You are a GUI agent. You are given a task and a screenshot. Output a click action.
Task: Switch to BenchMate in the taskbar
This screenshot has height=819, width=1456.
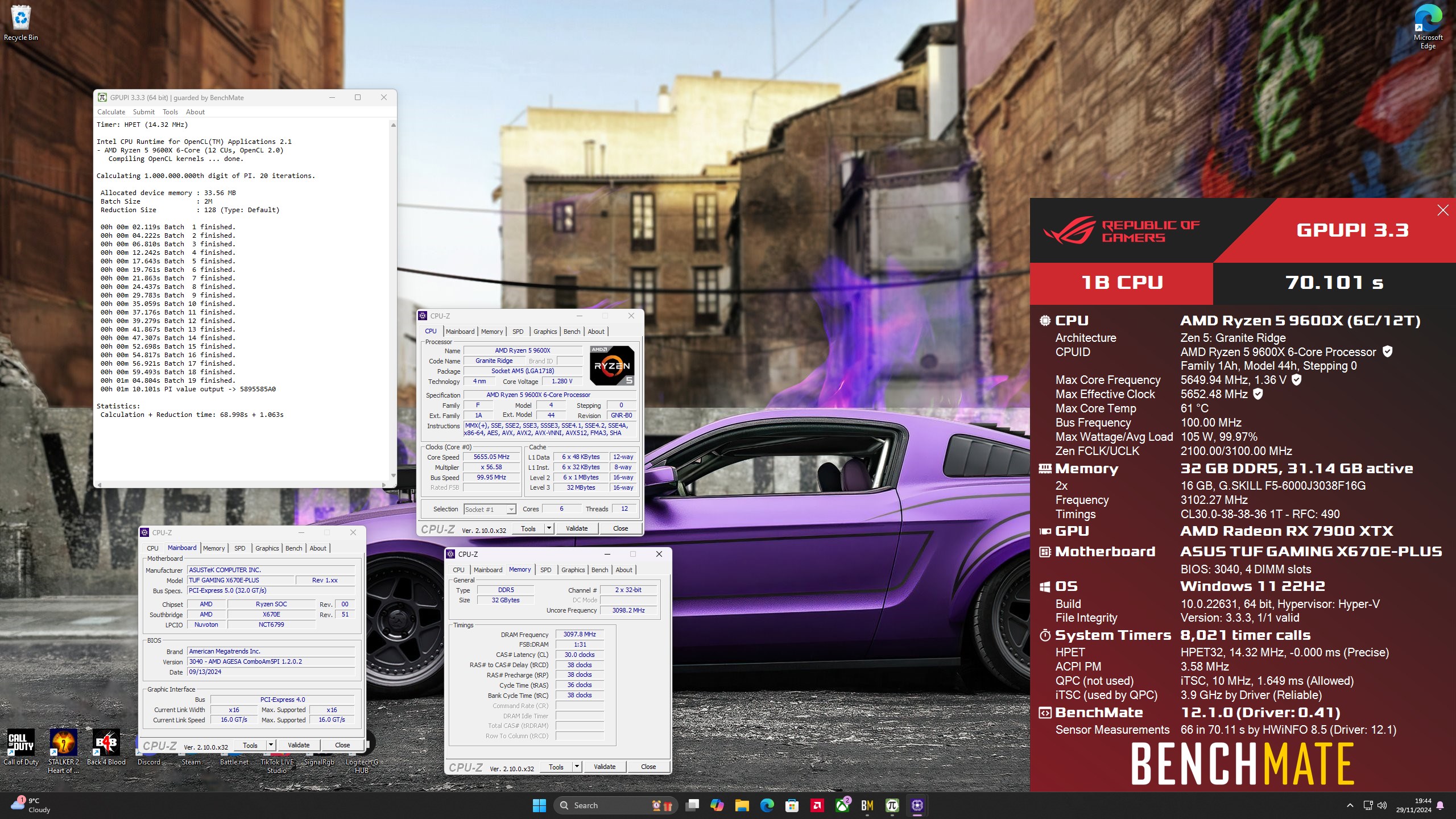[x=867, y=805]
